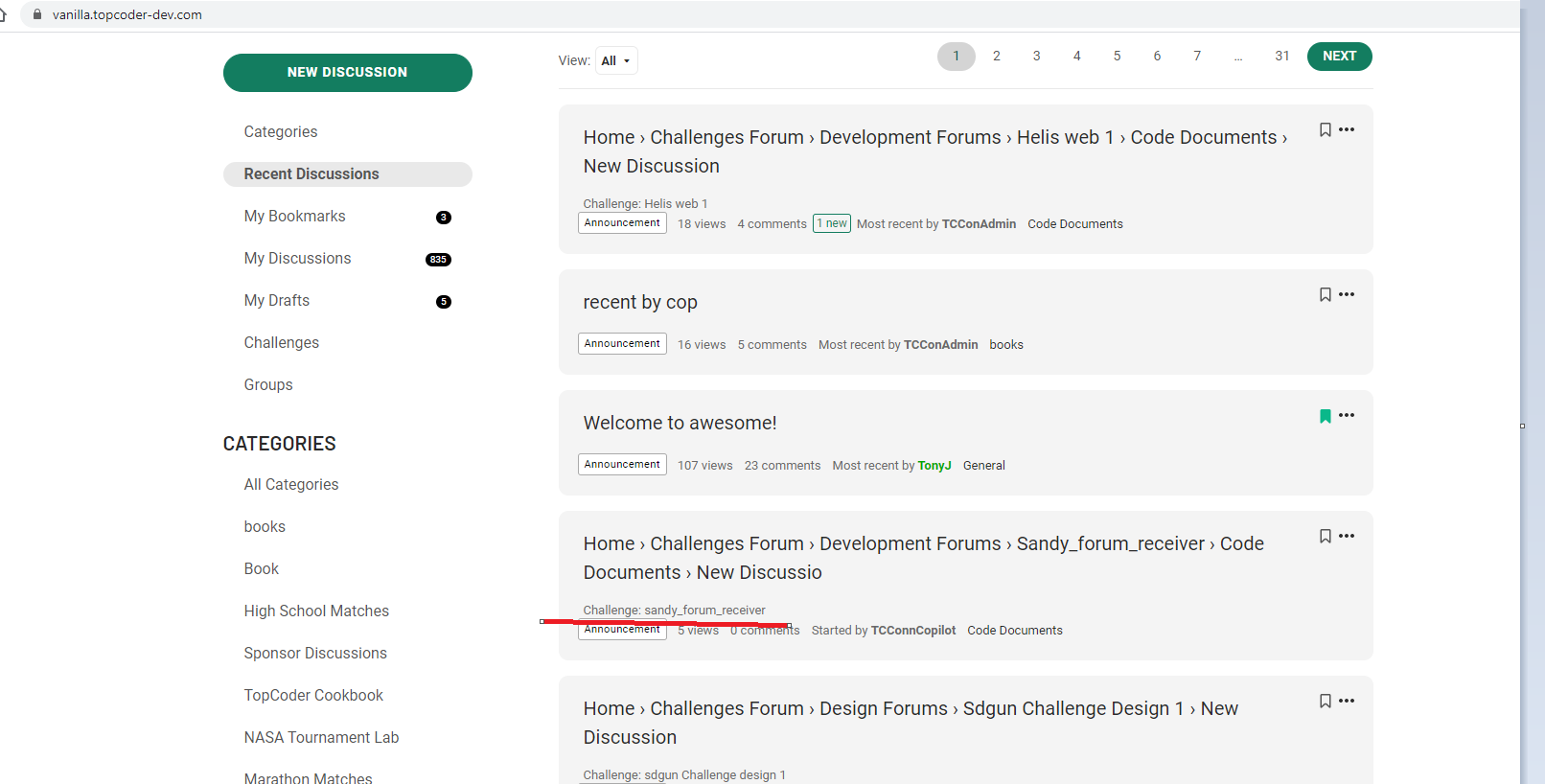Open High School Matches category
Screen dimensions: 1545x784
[x=316, y=611]
